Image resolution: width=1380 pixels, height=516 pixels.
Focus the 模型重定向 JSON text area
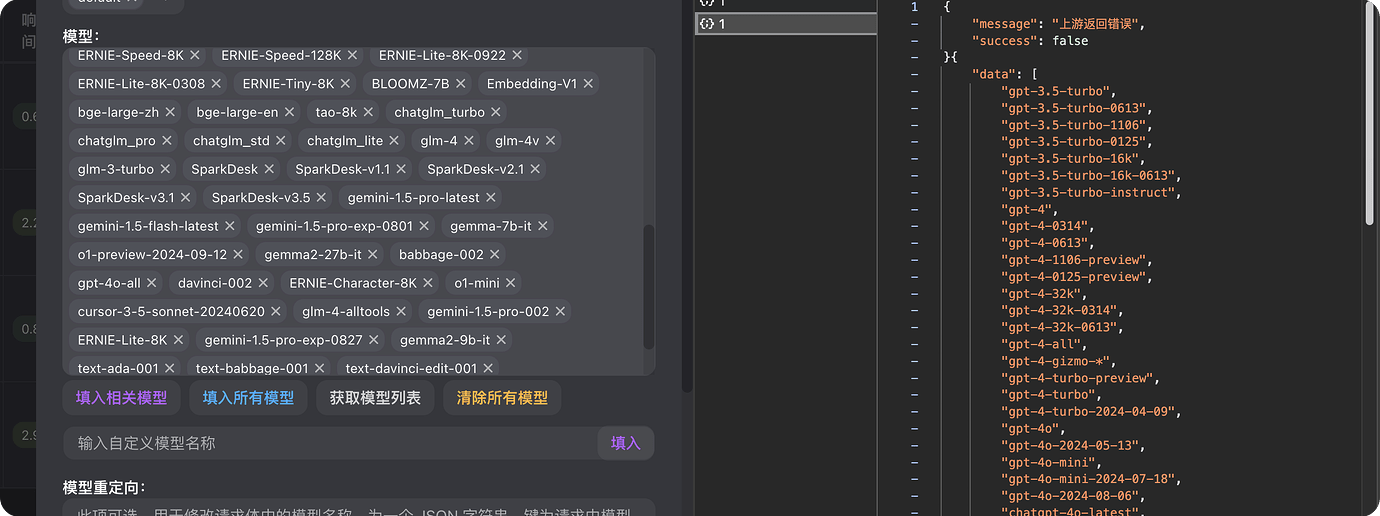[x=359, y=508]
